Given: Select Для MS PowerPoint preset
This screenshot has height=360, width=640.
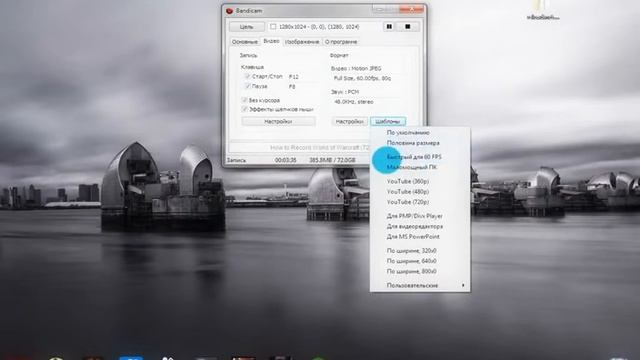Looking at the screenshot, I should [x=420, y=237].
